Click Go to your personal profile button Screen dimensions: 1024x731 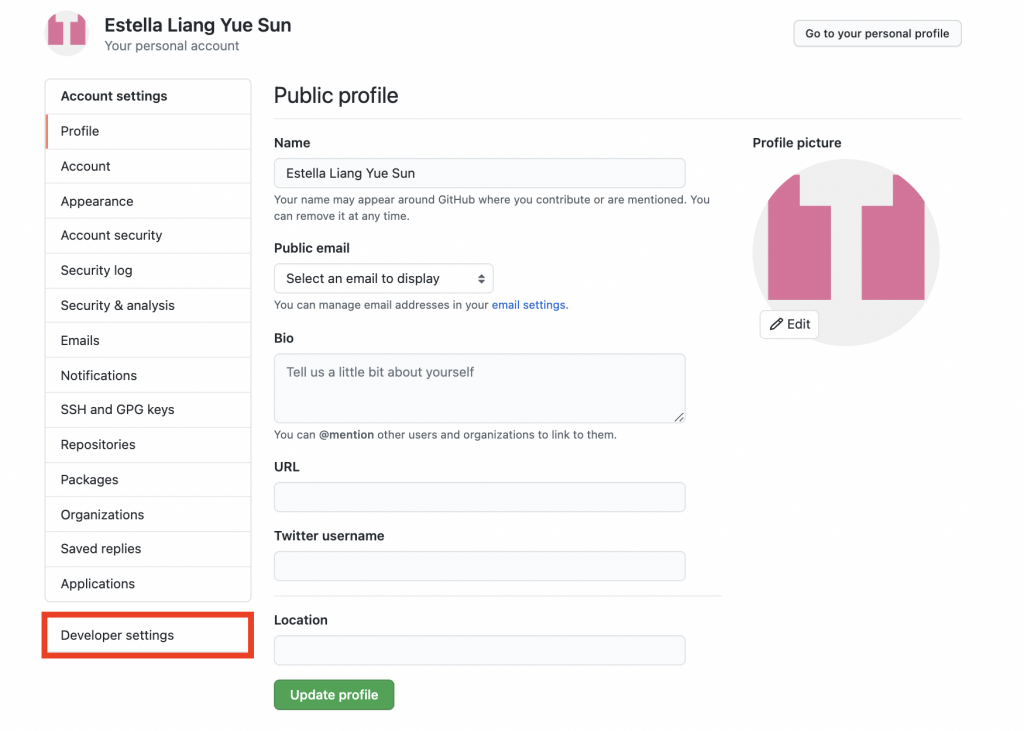[877, 33]
